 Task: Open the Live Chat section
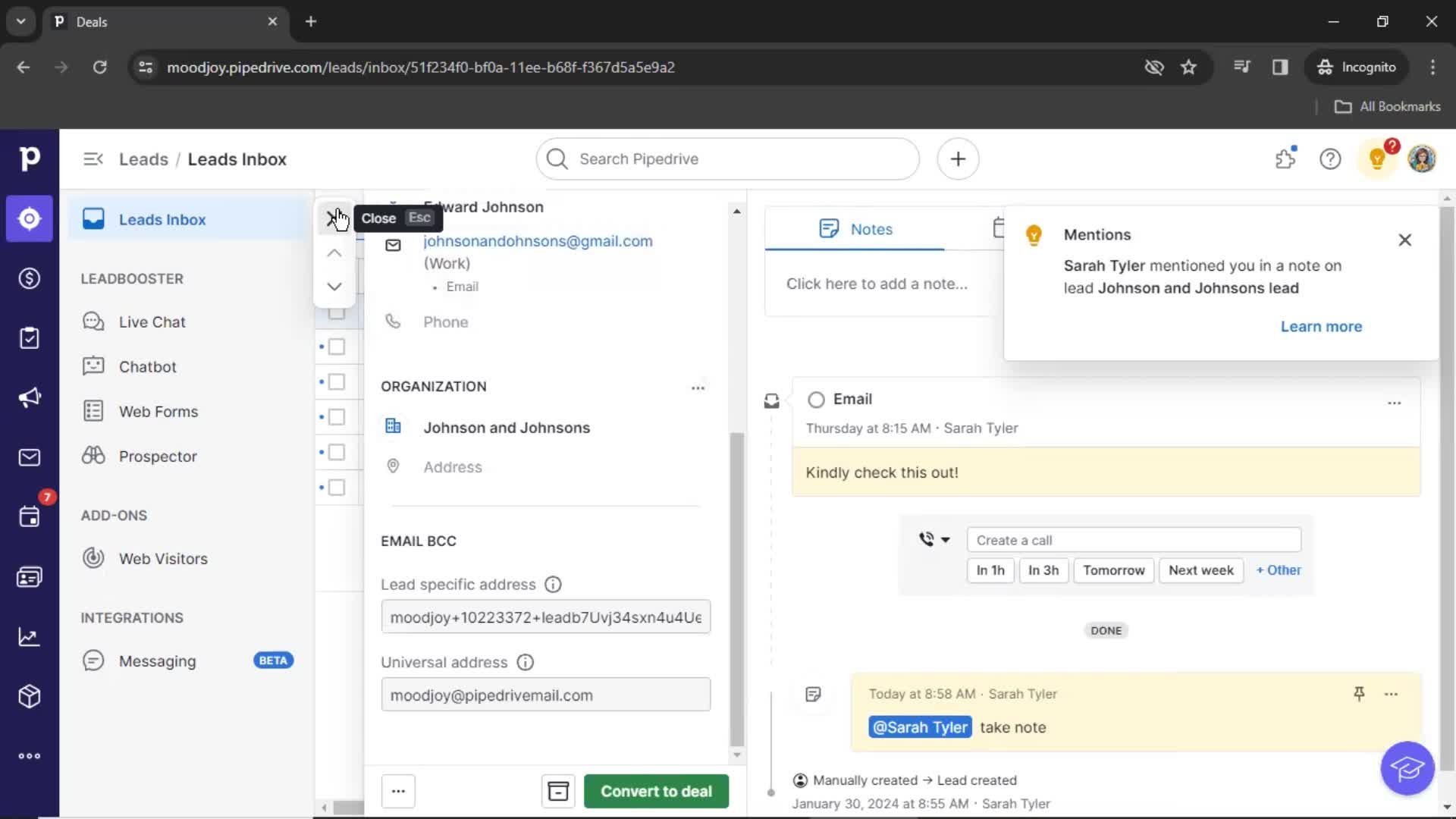[152, 321]
